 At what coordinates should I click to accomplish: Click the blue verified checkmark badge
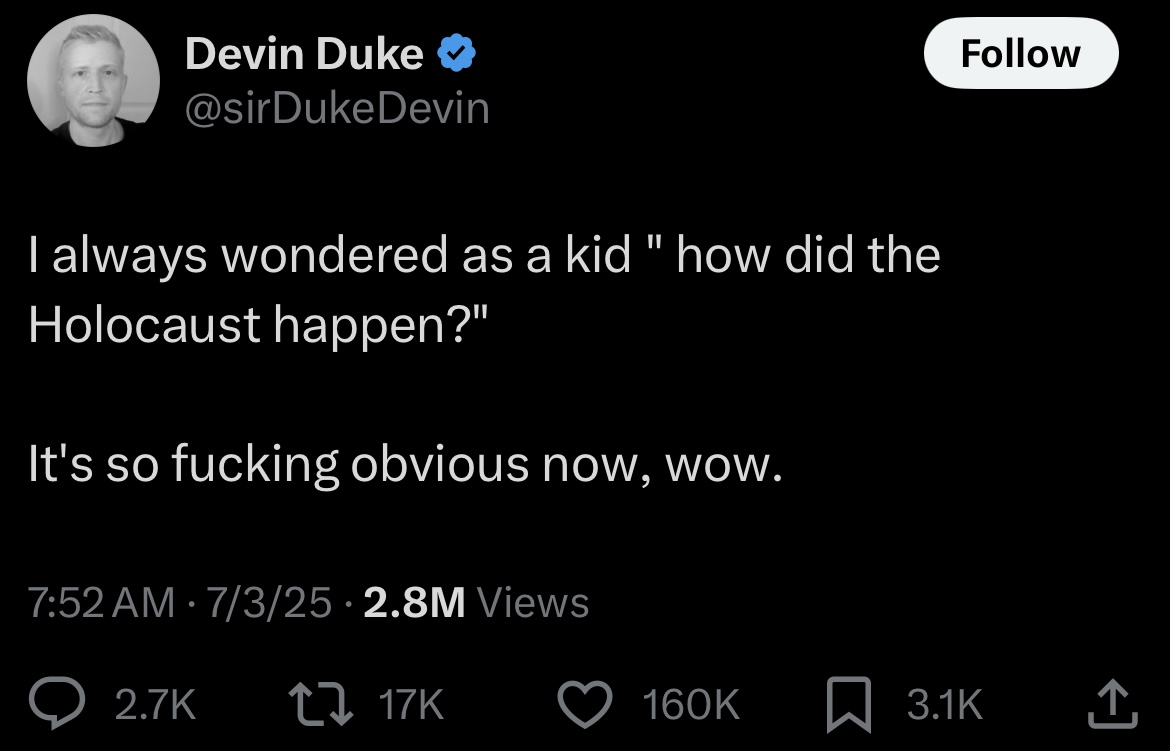pyautogui.click(x=456, y=54)
